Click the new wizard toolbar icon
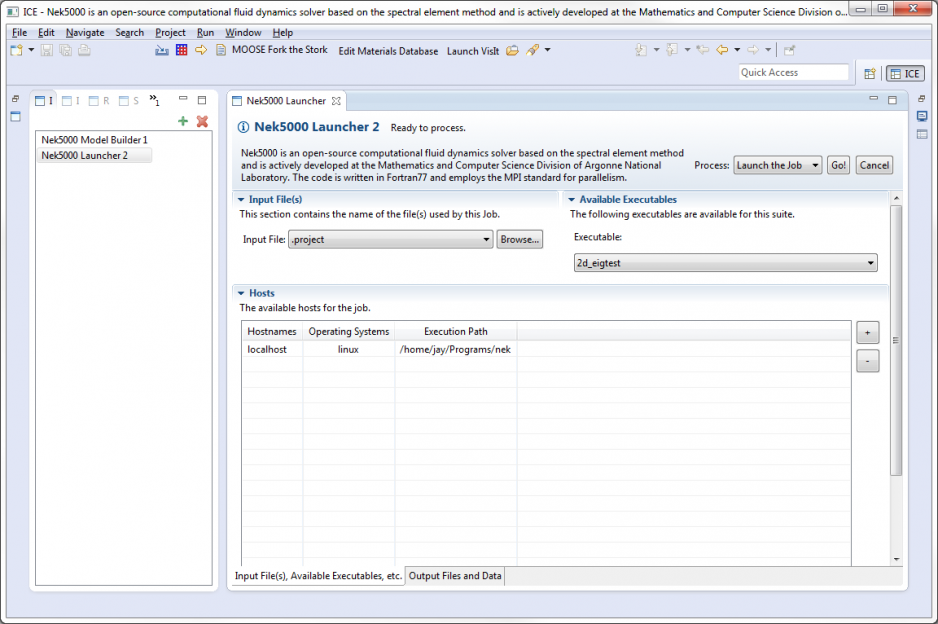Image resolution: width=938 pixels, height=624 pixels. point(17,50)
